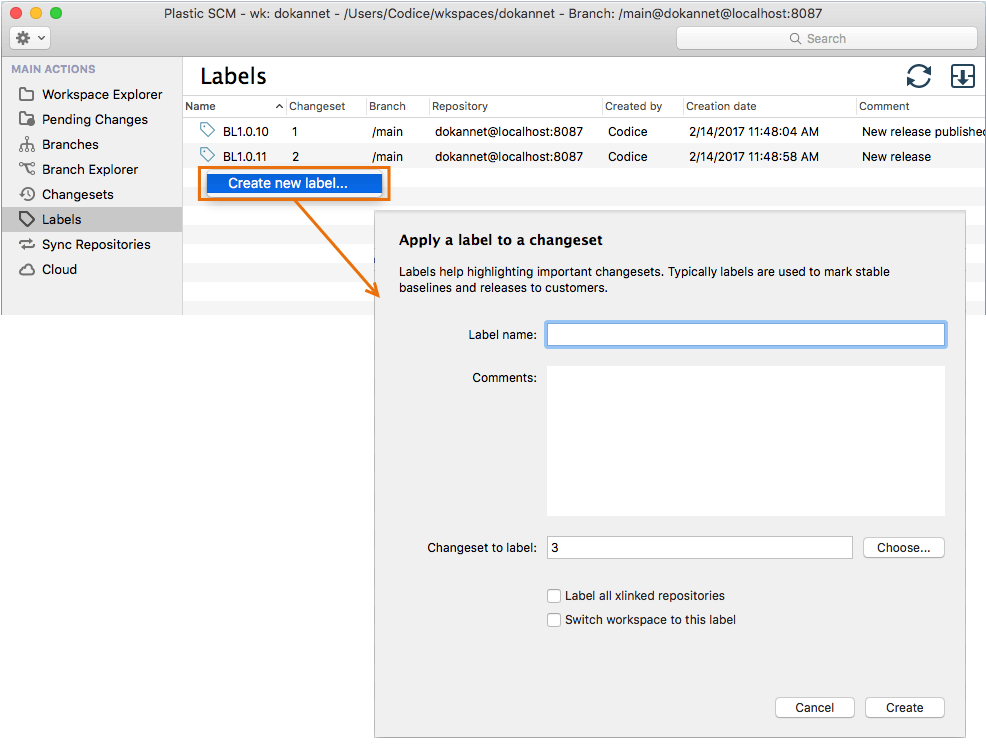Refresh the Labels list
The width and height of the screenshot is (986, 746).
(x=919, y=76)
